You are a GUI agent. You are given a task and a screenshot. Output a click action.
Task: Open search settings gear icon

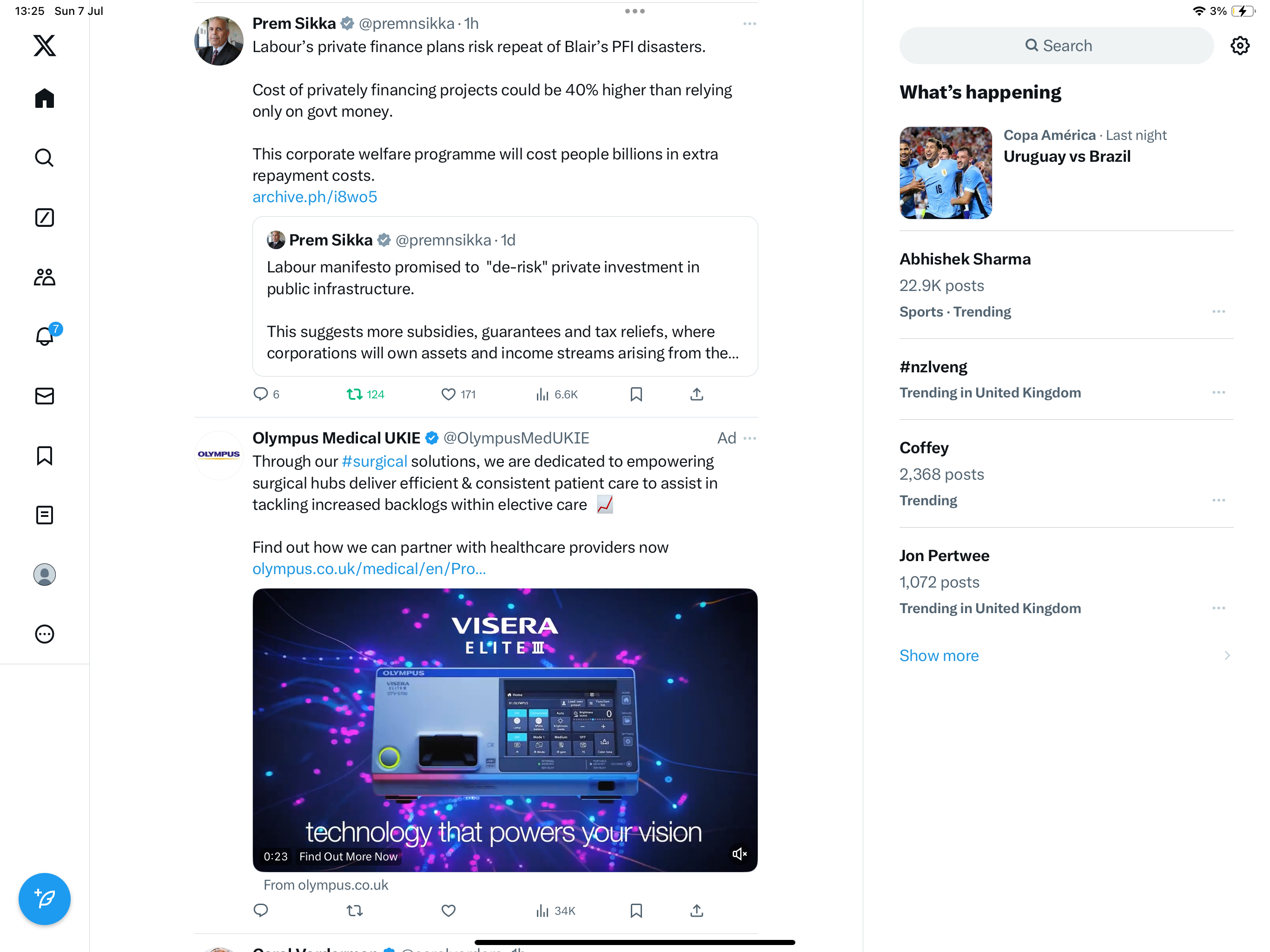pos(1240,46)
